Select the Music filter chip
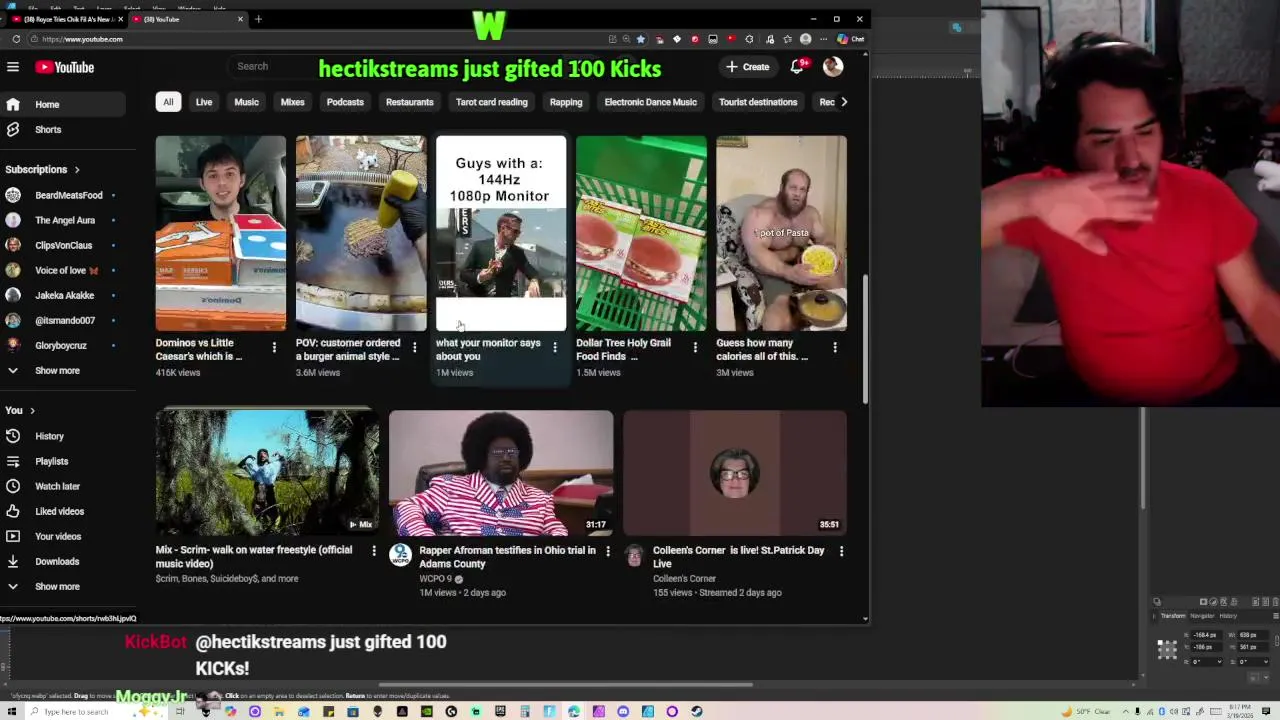 (x=246, y=102)
